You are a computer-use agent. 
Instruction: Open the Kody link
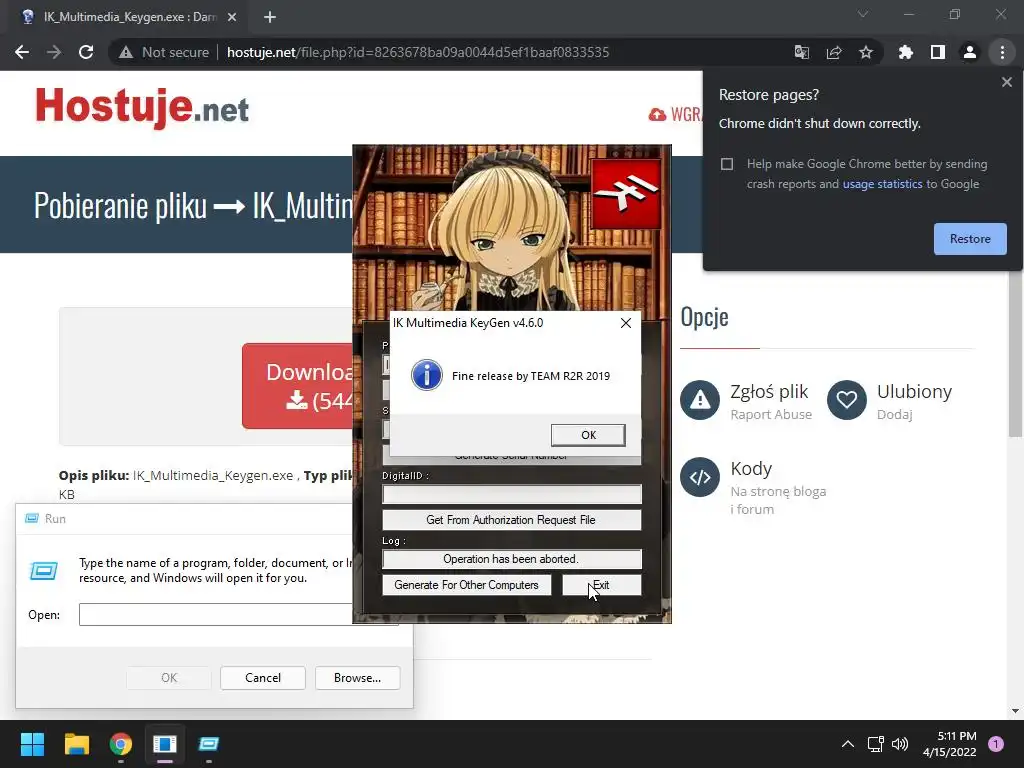point(751,469)
